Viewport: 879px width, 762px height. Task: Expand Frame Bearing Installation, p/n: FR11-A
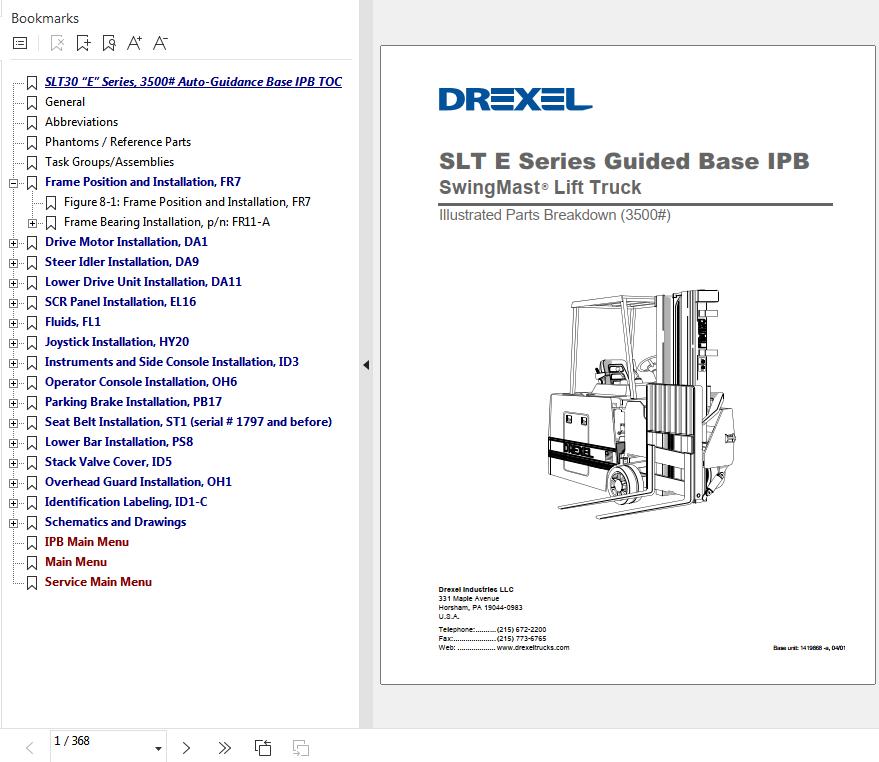point(33,223)
